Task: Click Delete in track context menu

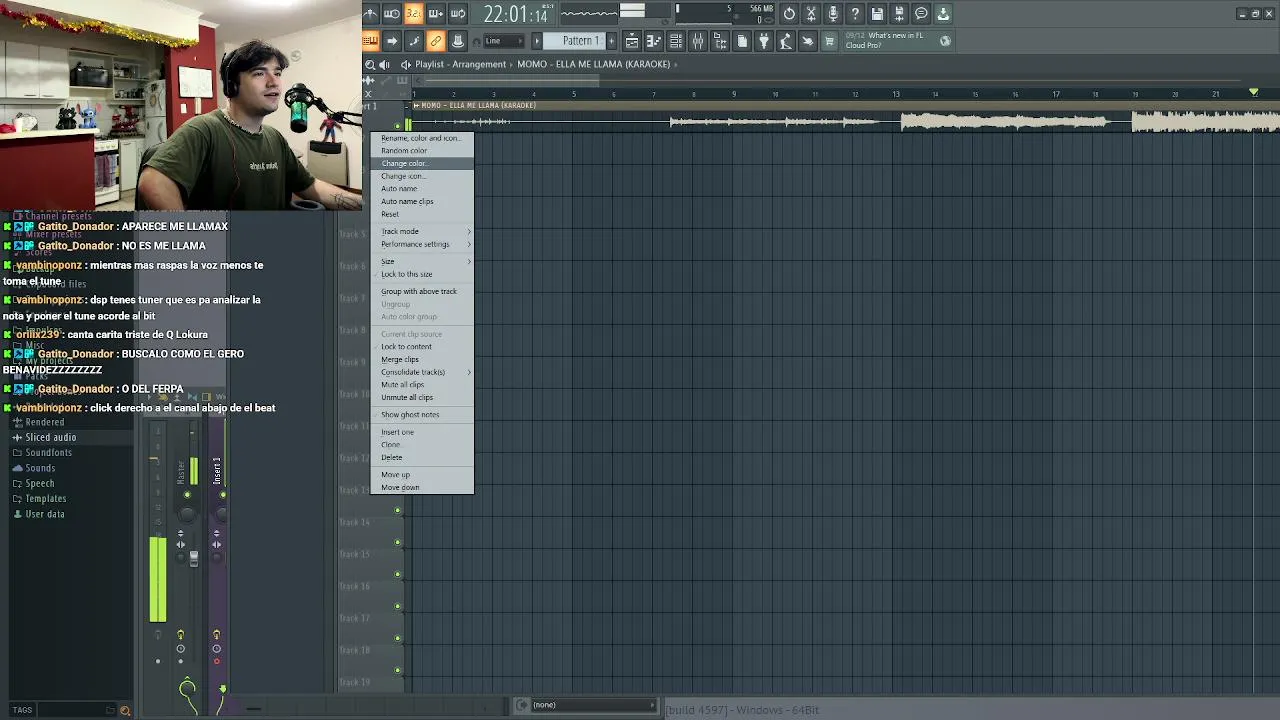Action: point(422,457)
